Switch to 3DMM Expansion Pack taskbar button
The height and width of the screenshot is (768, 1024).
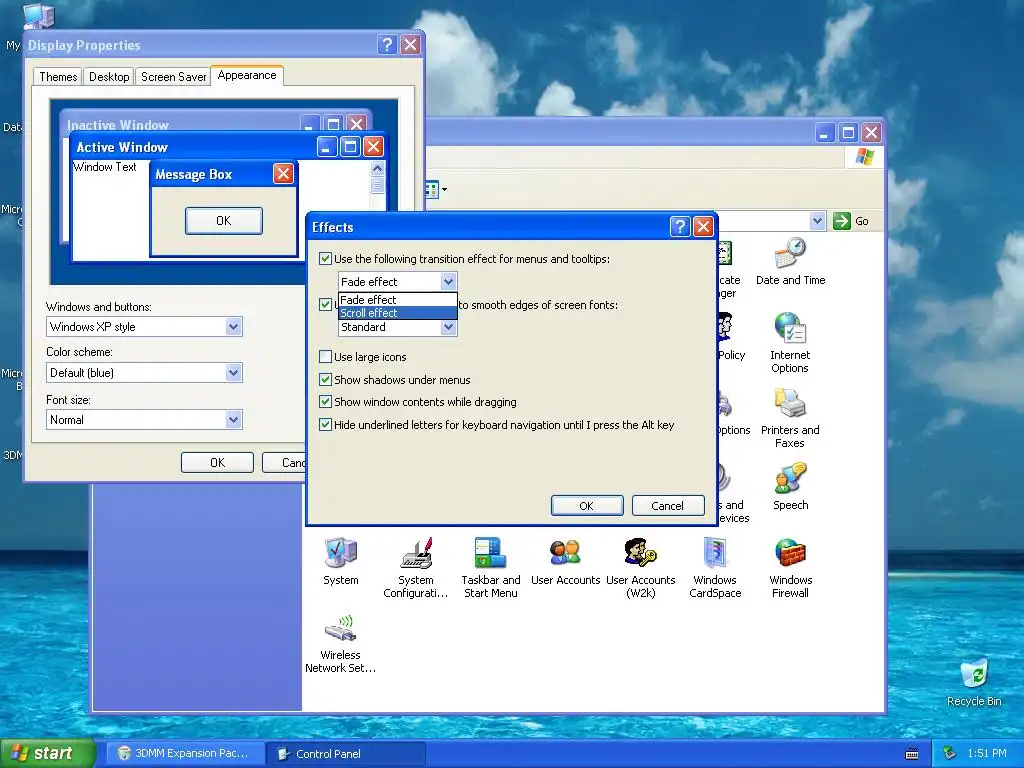(x=184, y=754)
